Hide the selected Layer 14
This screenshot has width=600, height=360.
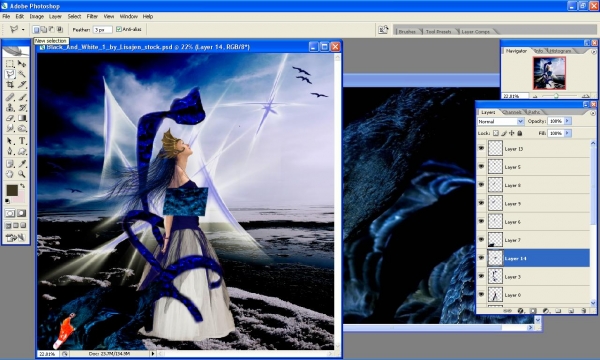coord(481,258)
